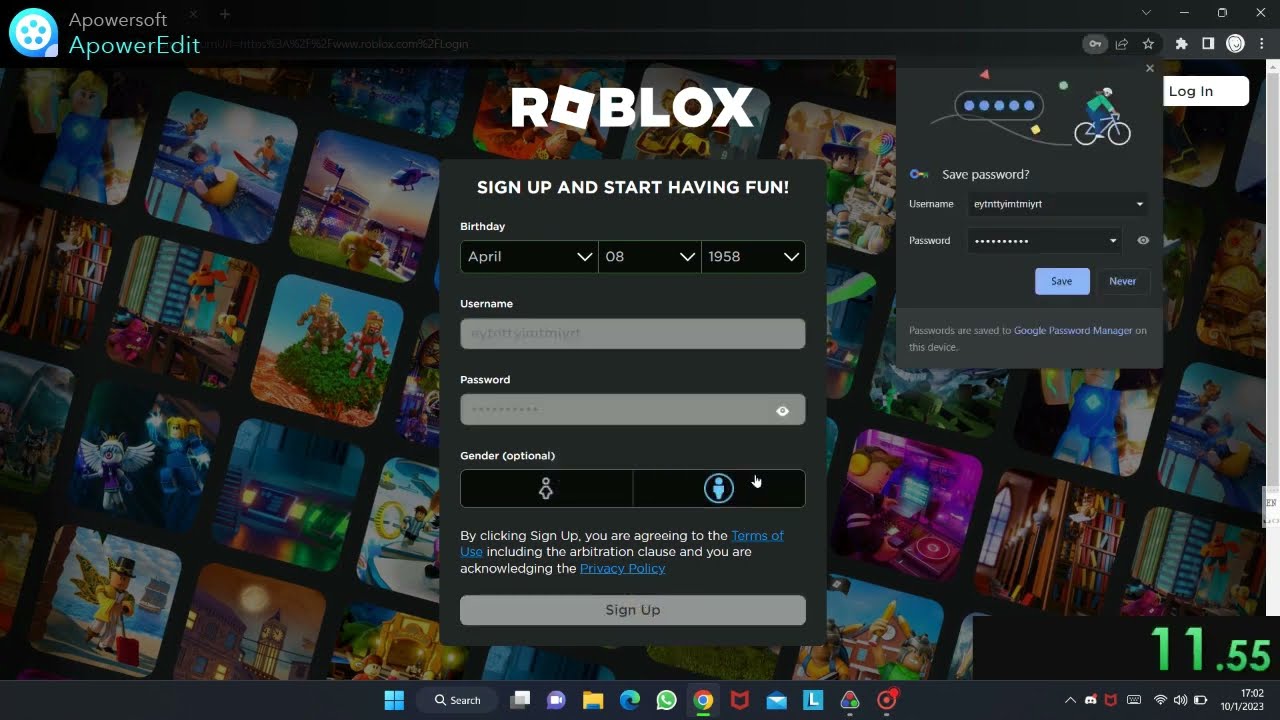Open McAfee from the taskbar
Viewport: 1280px width, 720px height.
click(740, 700)
